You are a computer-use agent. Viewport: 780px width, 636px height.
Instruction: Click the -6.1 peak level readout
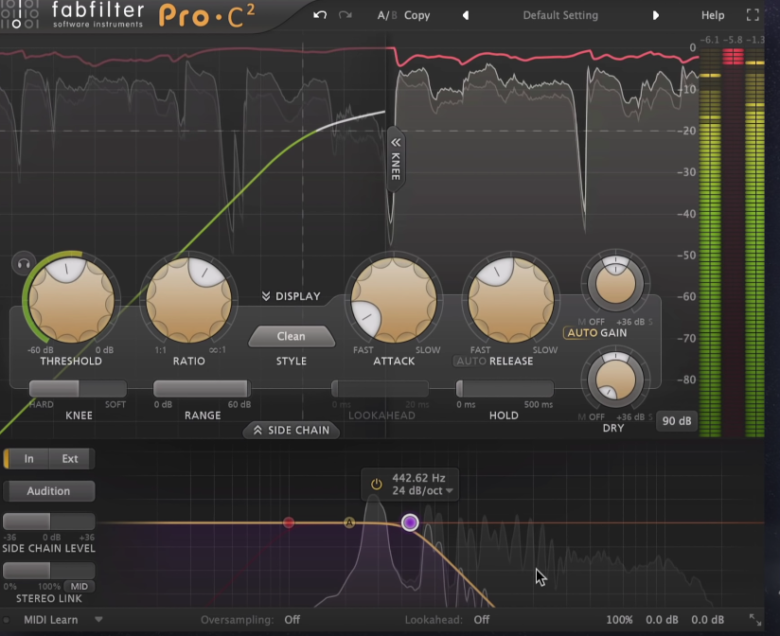pos(709,40)
